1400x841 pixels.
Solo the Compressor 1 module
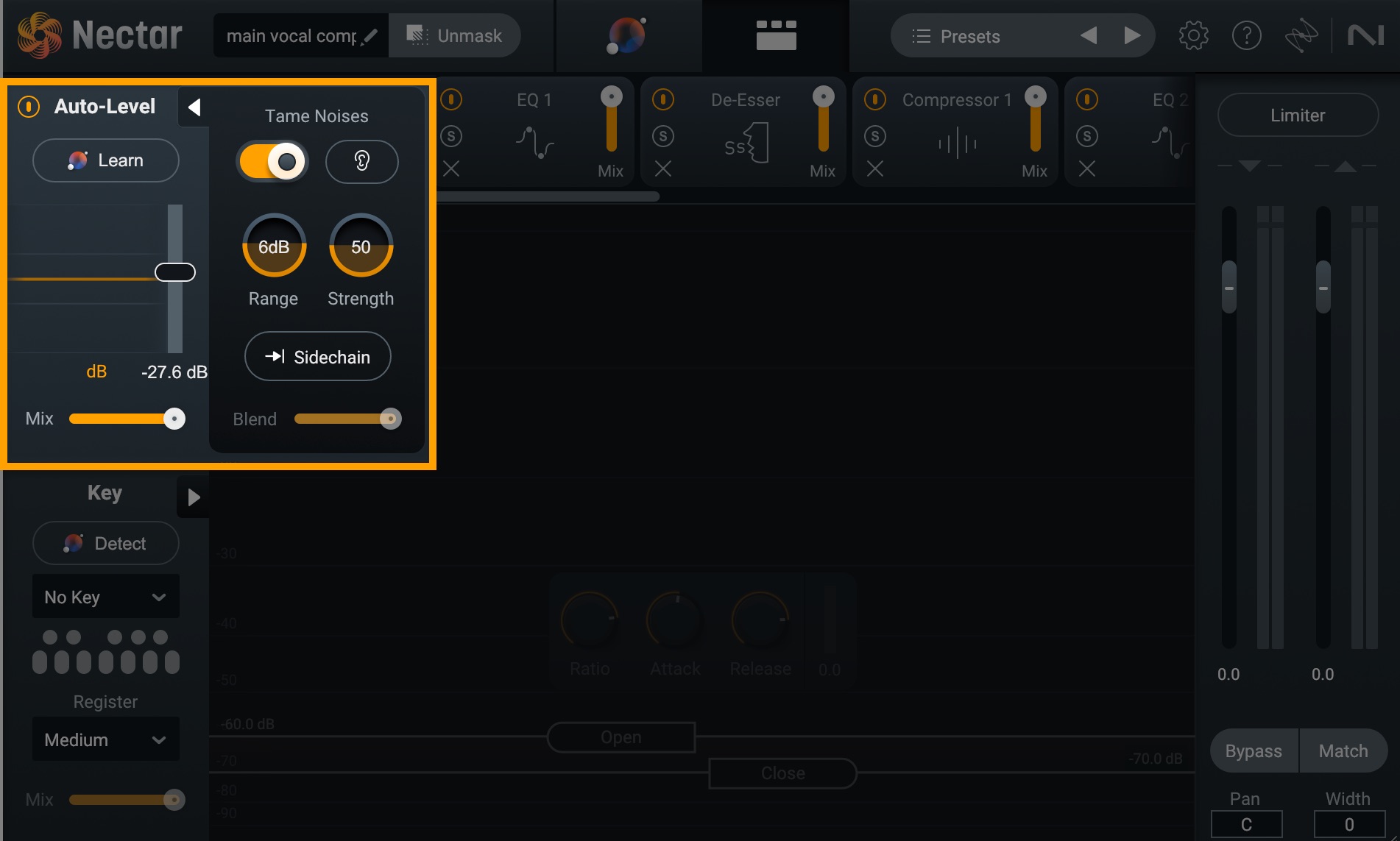(x=874, y=136)
